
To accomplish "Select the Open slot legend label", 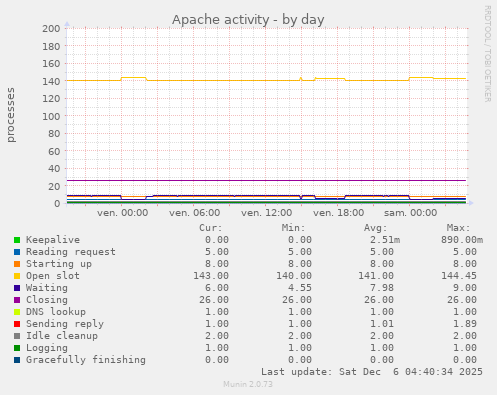I will click(x=53, y=276).
